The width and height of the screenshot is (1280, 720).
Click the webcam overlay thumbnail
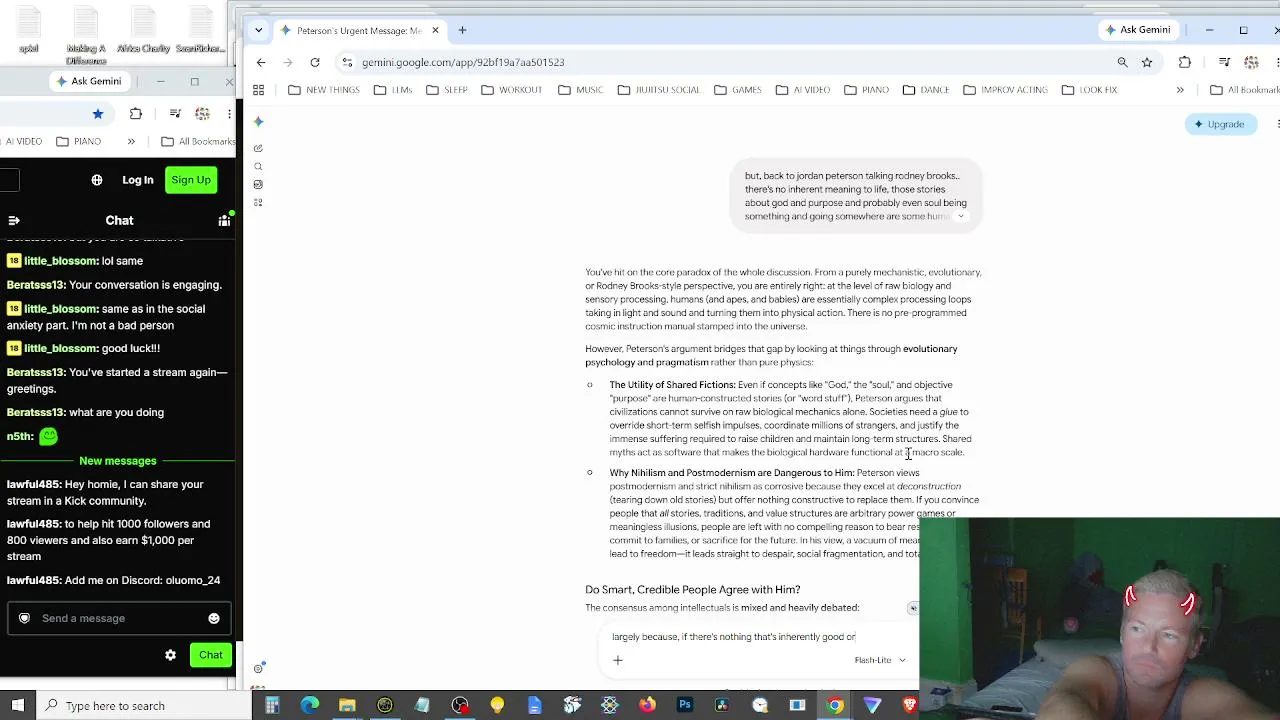[1100, 618]
